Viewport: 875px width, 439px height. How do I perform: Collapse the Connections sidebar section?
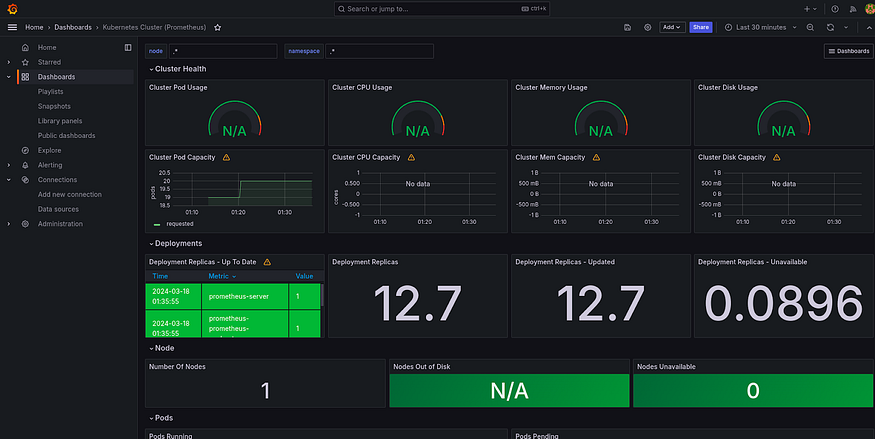coord(8,180)
